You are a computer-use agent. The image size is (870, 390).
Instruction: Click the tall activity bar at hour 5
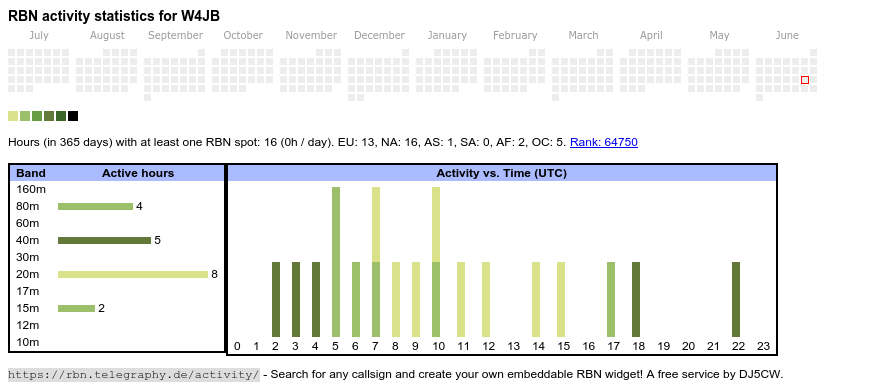pyautogui.click(x=336, y=262)
